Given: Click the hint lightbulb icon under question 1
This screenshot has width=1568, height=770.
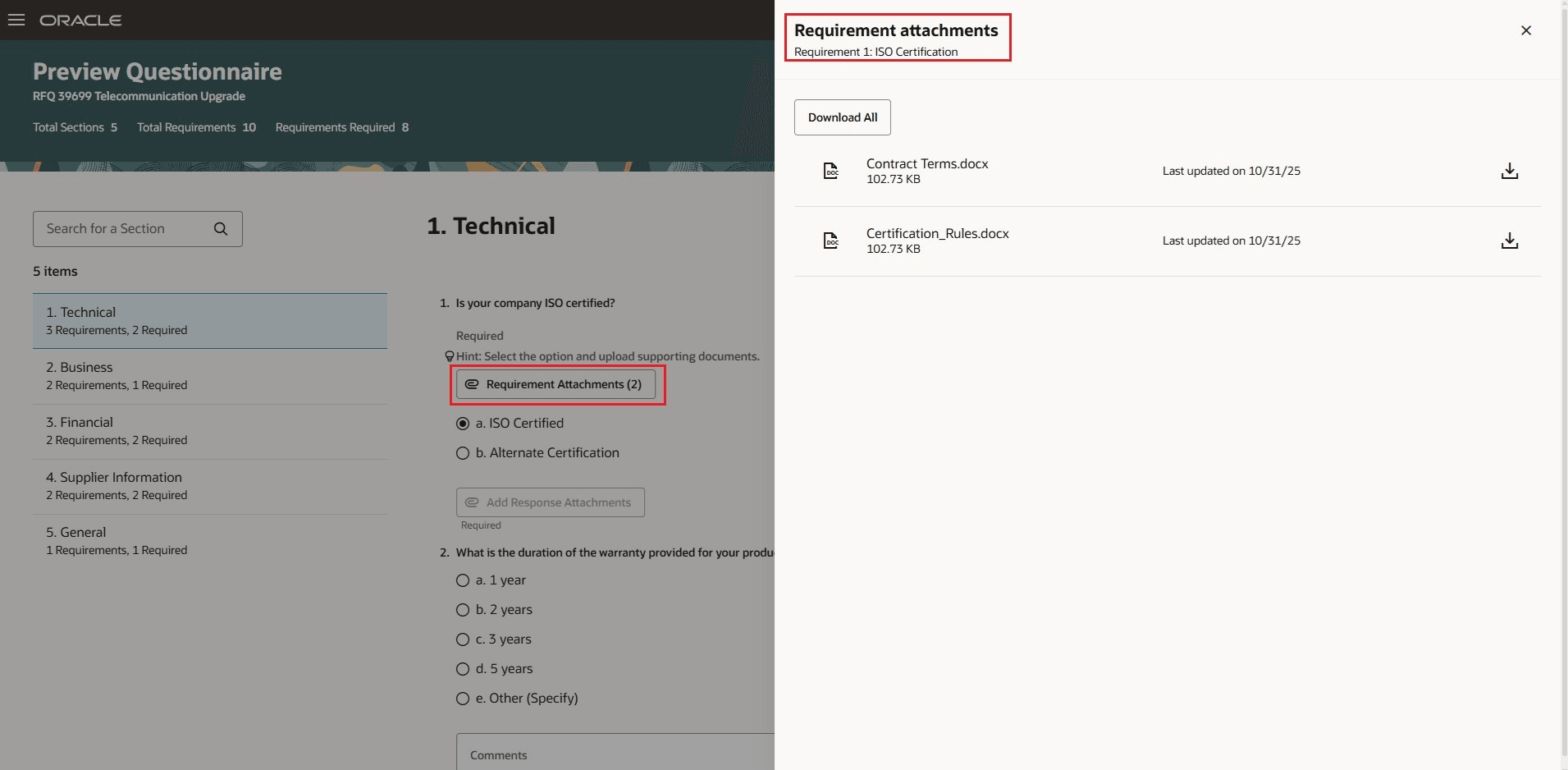Looking at the screenshot, I should (449, 356).
